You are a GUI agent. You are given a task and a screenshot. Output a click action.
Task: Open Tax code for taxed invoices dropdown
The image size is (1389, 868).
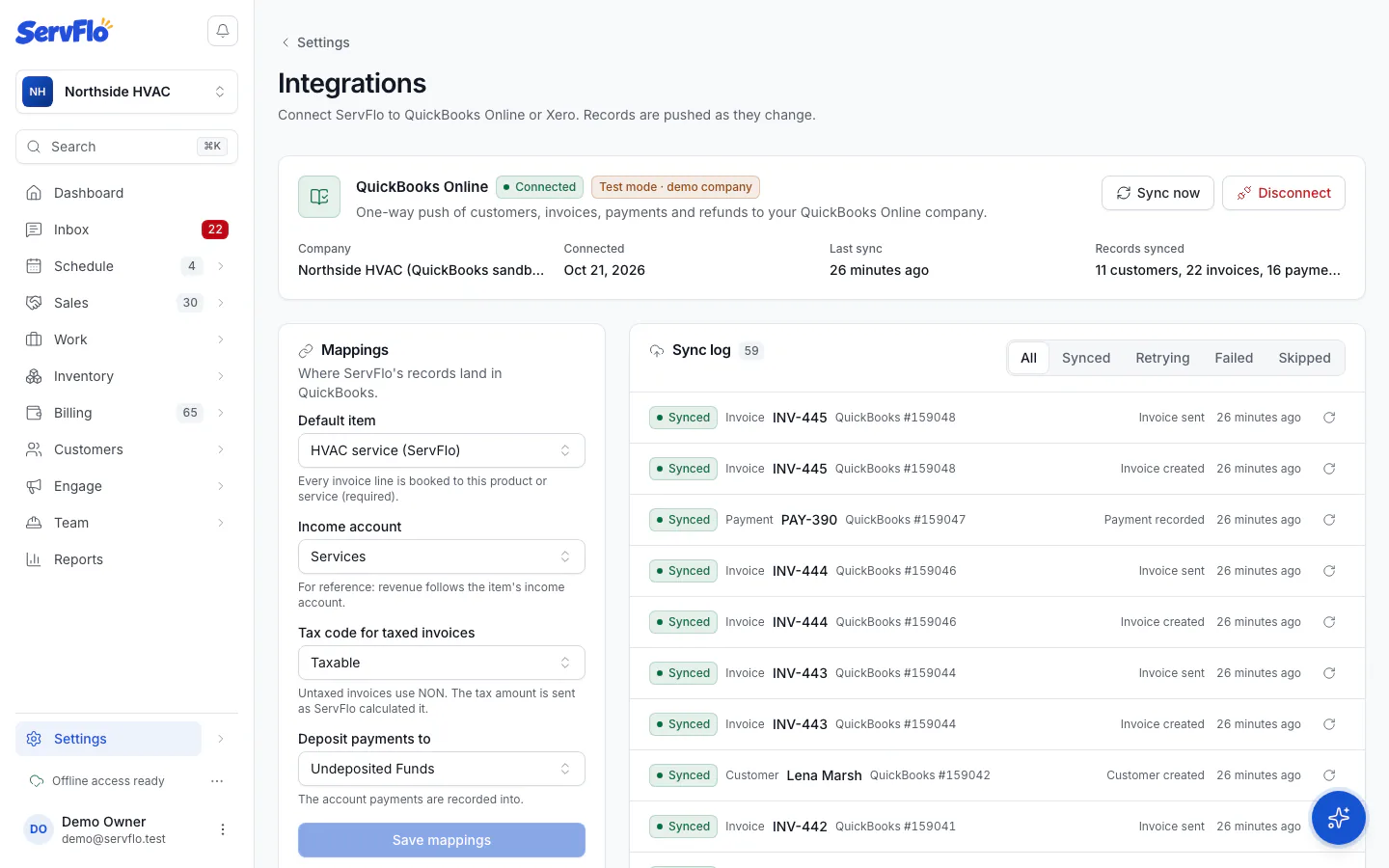[x=442, y=663]
